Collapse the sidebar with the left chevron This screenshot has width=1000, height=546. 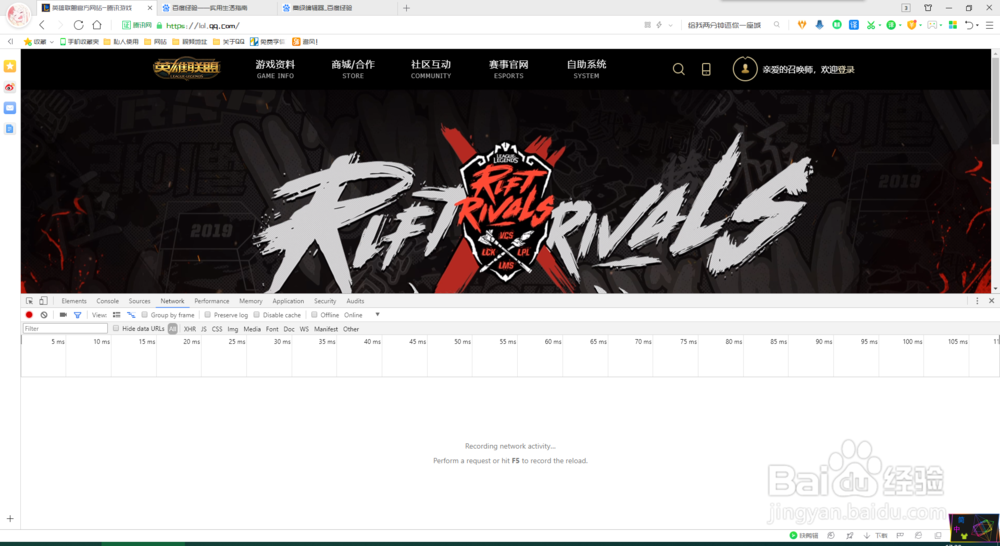(10, 41)
